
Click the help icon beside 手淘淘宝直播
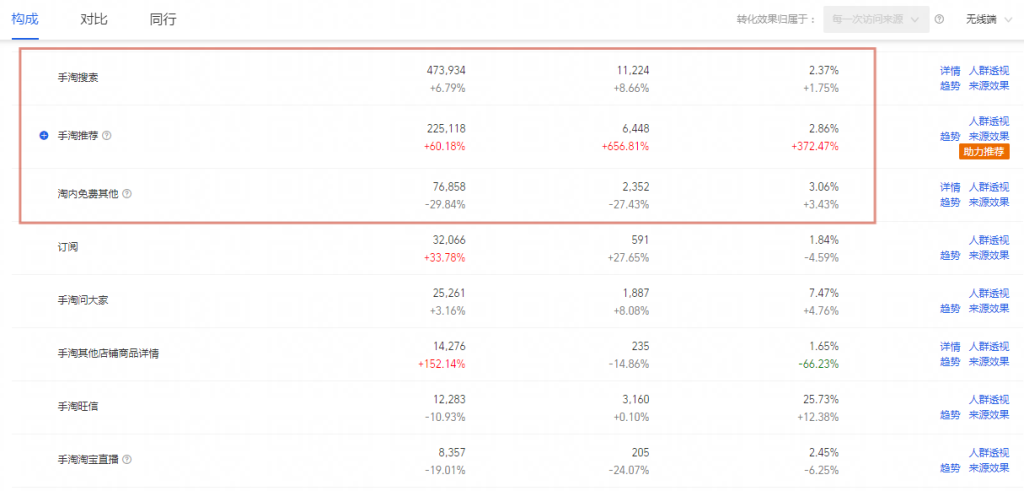point(127,460)
